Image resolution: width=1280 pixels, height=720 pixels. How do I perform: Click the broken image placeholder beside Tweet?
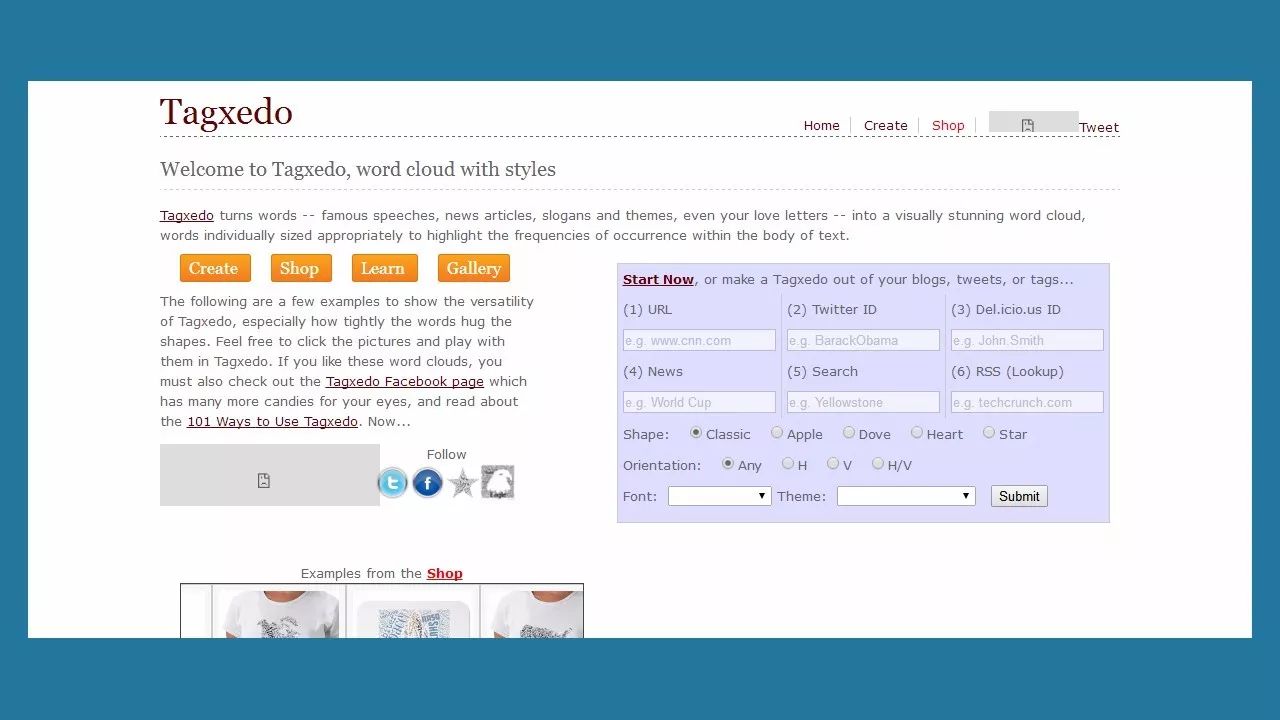click(x=1033, y=122)
